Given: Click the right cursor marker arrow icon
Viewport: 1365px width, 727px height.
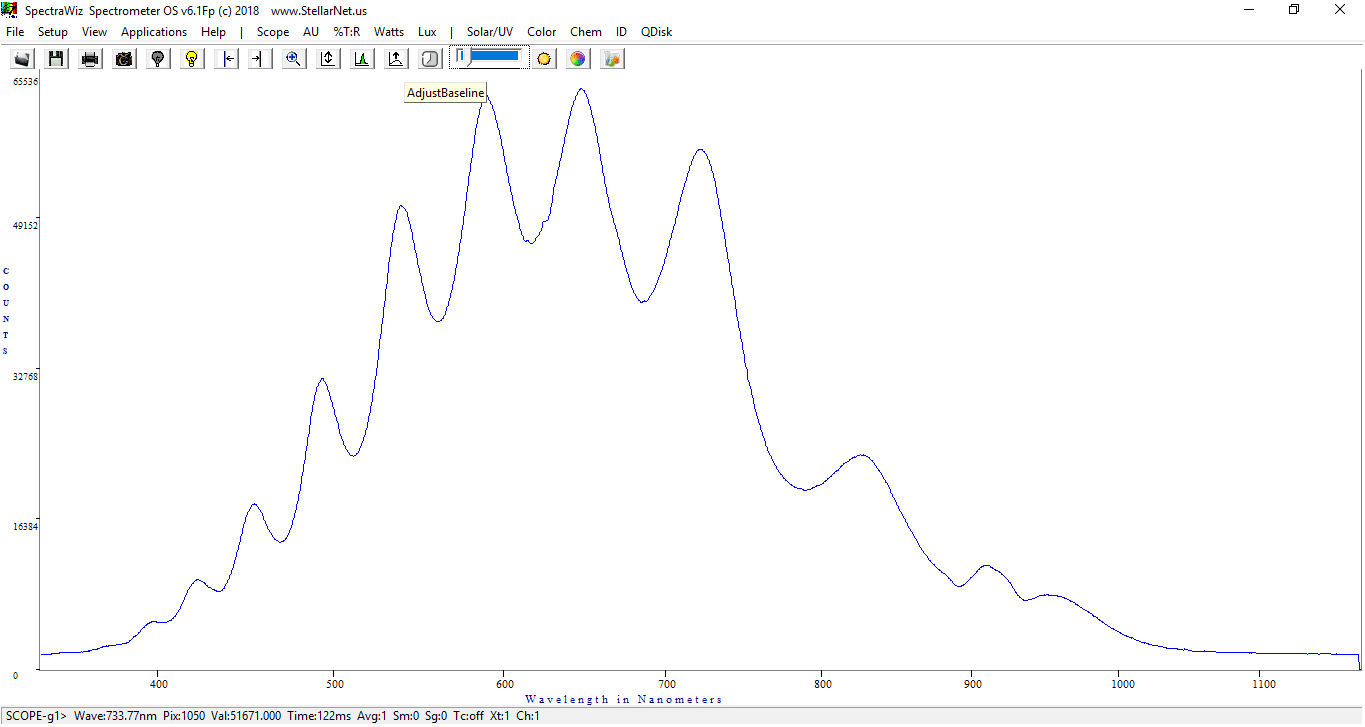Looking at the screenshot, I should 260,59.
